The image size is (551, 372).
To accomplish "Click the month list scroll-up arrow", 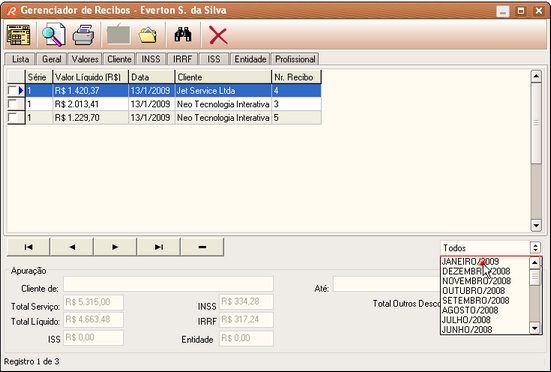I will point(535,262).
